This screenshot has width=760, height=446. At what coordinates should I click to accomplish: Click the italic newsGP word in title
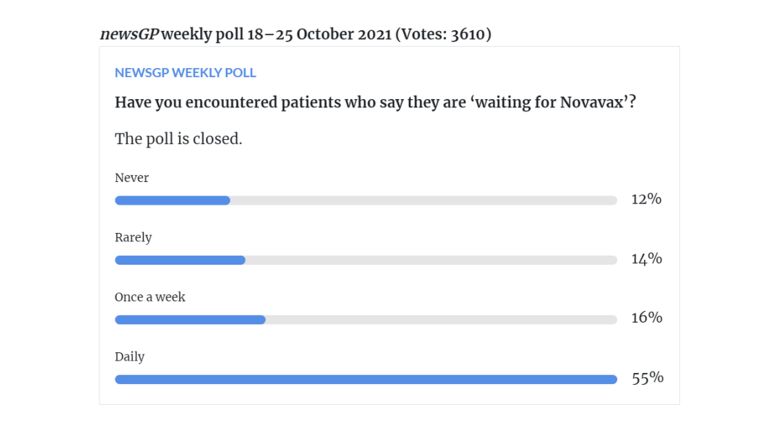[x=129, y=34]
